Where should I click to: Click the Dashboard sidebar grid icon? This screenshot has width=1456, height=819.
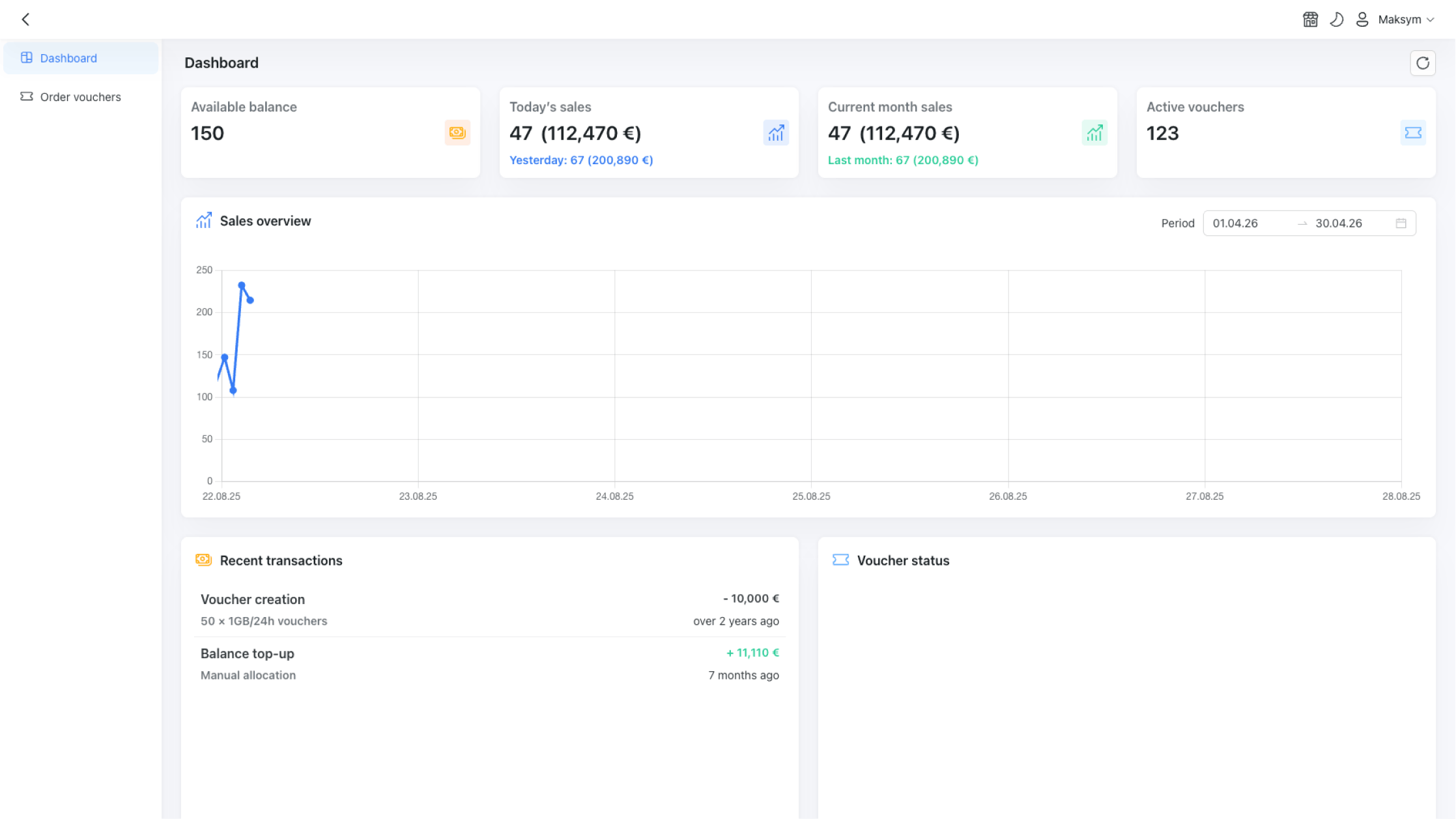pos(27,58)
